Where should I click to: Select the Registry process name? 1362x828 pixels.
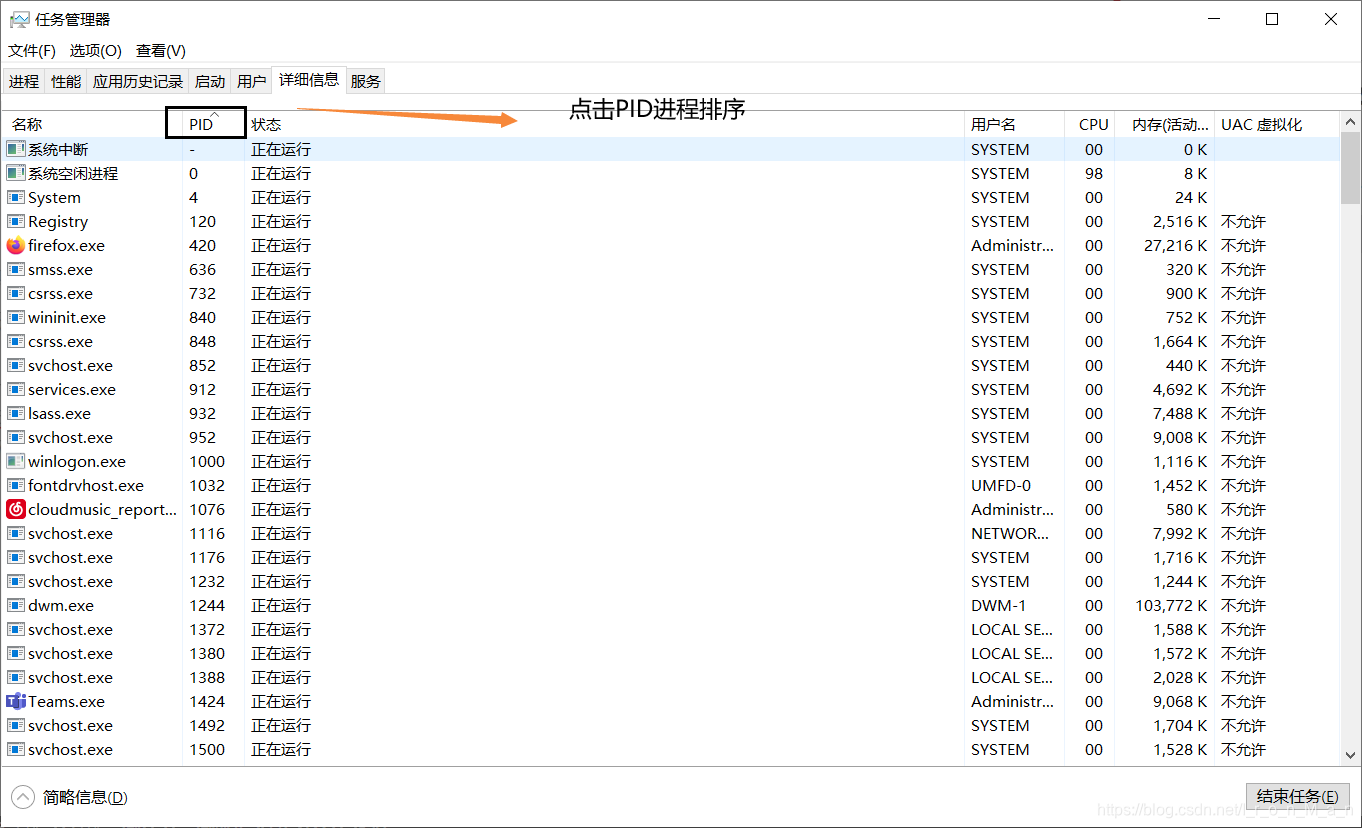coord(58,221)
